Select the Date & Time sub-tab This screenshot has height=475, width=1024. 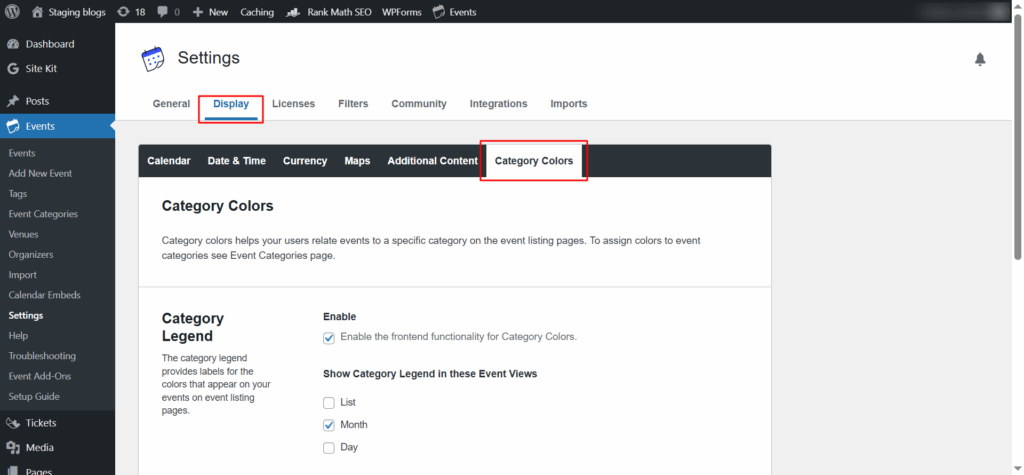point(236,161)
